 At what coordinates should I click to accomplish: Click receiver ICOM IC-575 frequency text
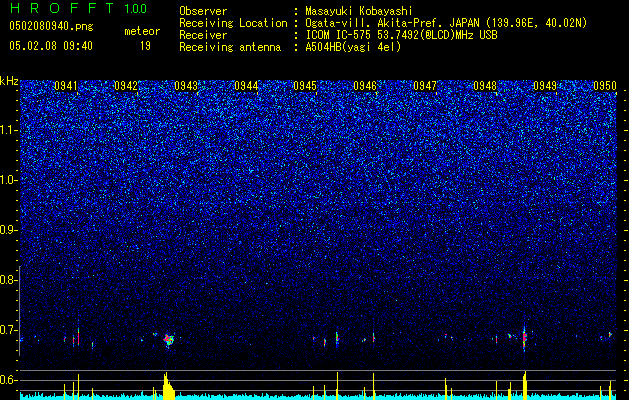(401, 35)
